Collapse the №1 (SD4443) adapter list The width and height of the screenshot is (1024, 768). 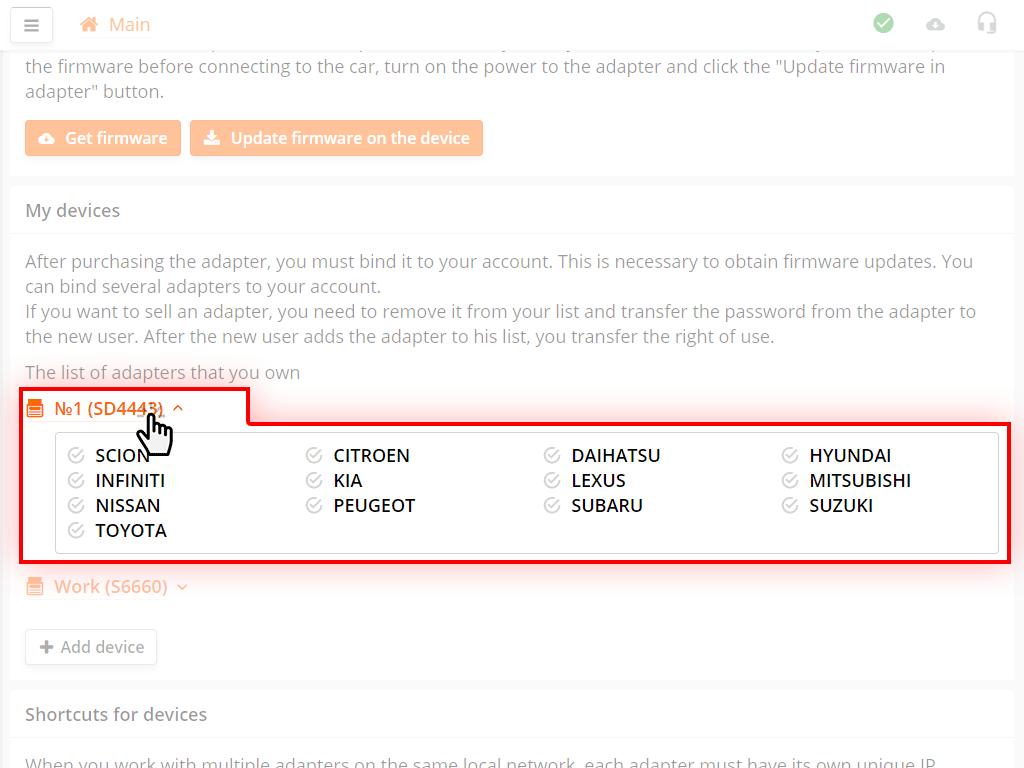click(178, 408)
